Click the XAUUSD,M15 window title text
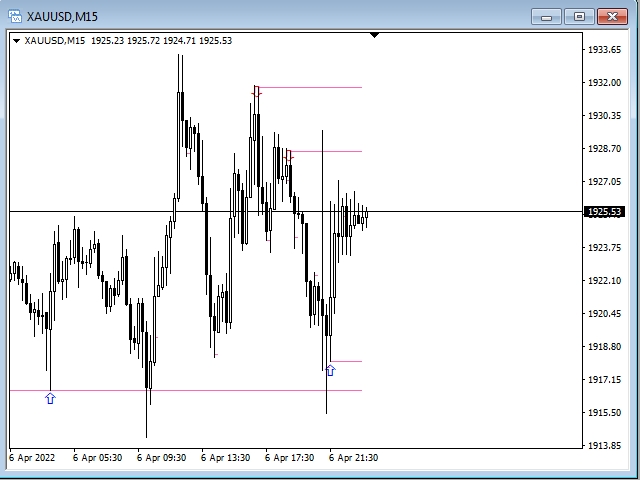 [x=62, y=17]
